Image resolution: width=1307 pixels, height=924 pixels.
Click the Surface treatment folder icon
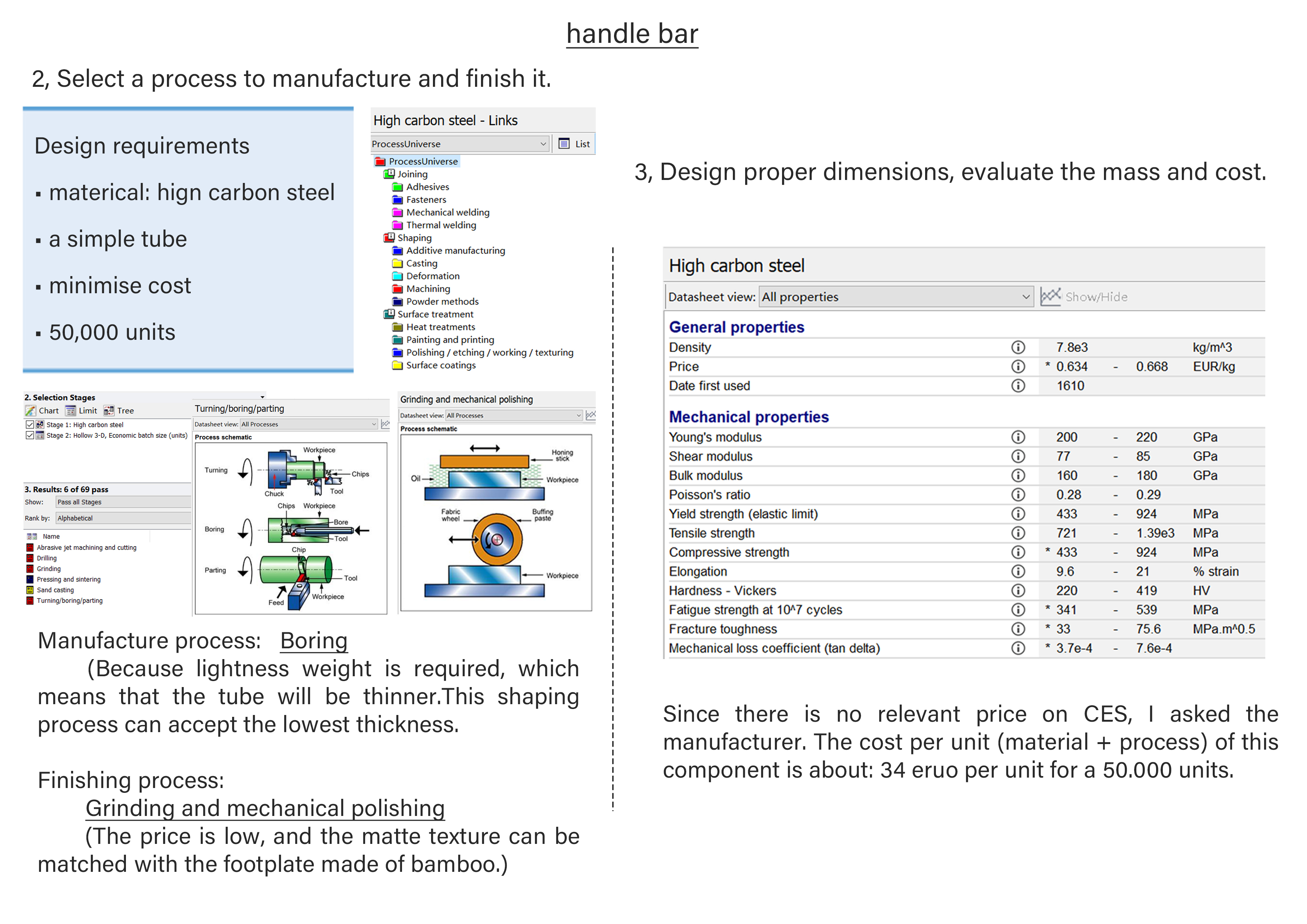pos(389,314)
